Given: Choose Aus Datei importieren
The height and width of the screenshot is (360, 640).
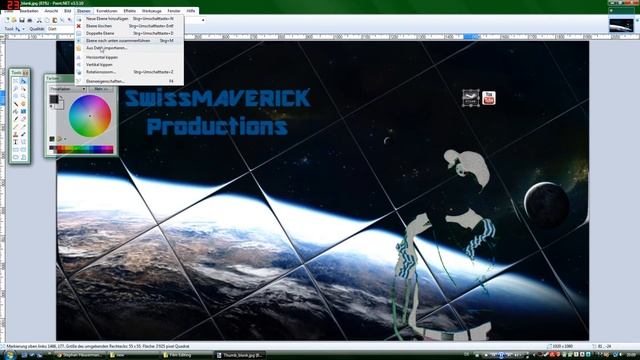Looking at the screenshot, I should (130, 48).
